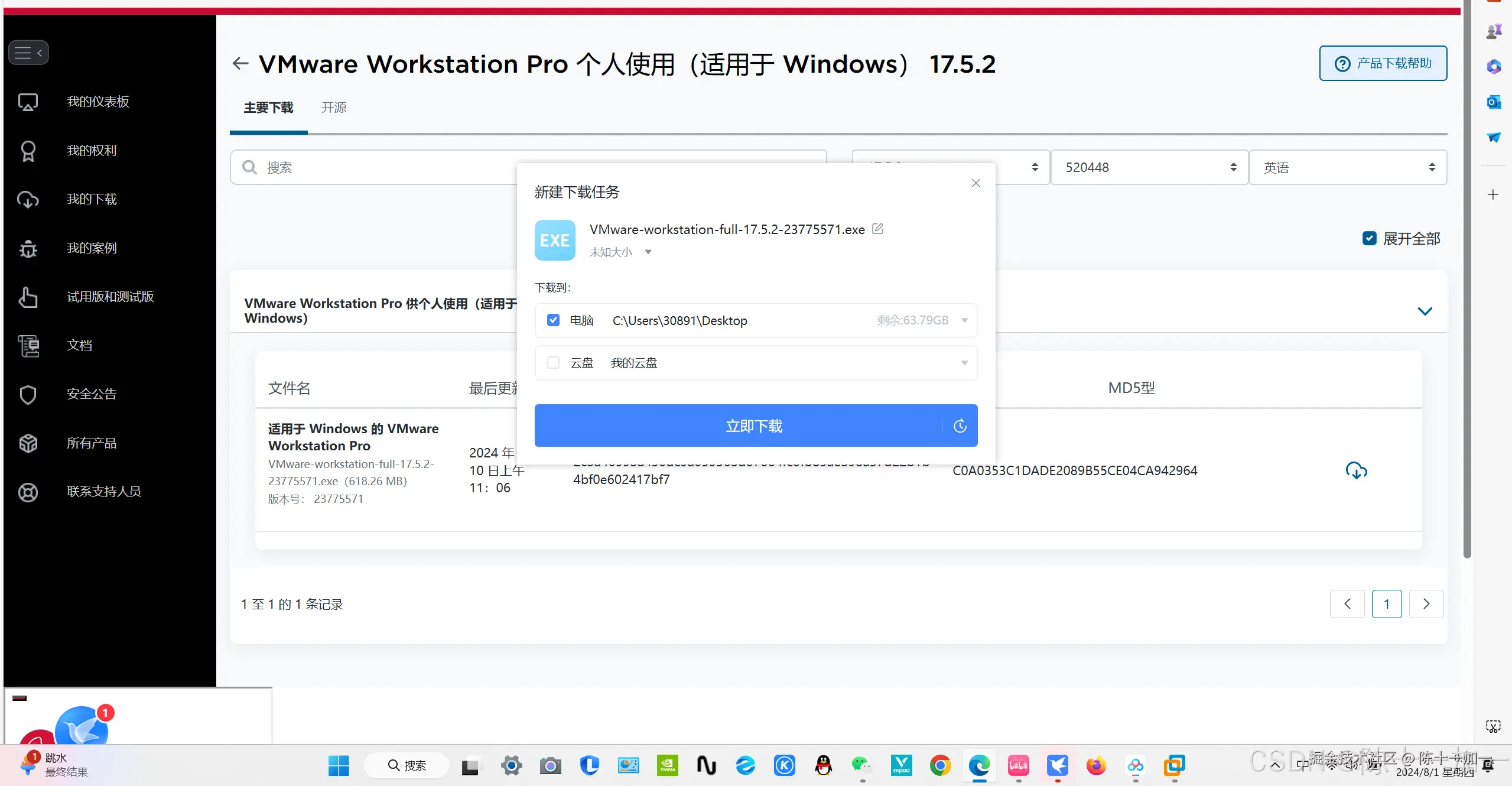Go back using the left arrow icon
The width and height of the screenshot is (1512, 786).
pos(240,63)
